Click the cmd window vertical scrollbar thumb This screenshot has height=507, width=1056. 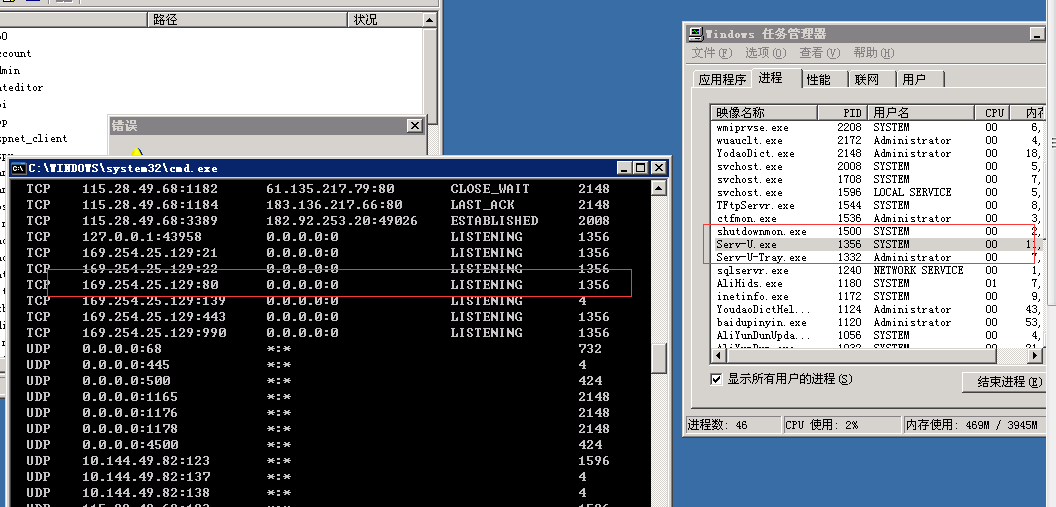659,358
